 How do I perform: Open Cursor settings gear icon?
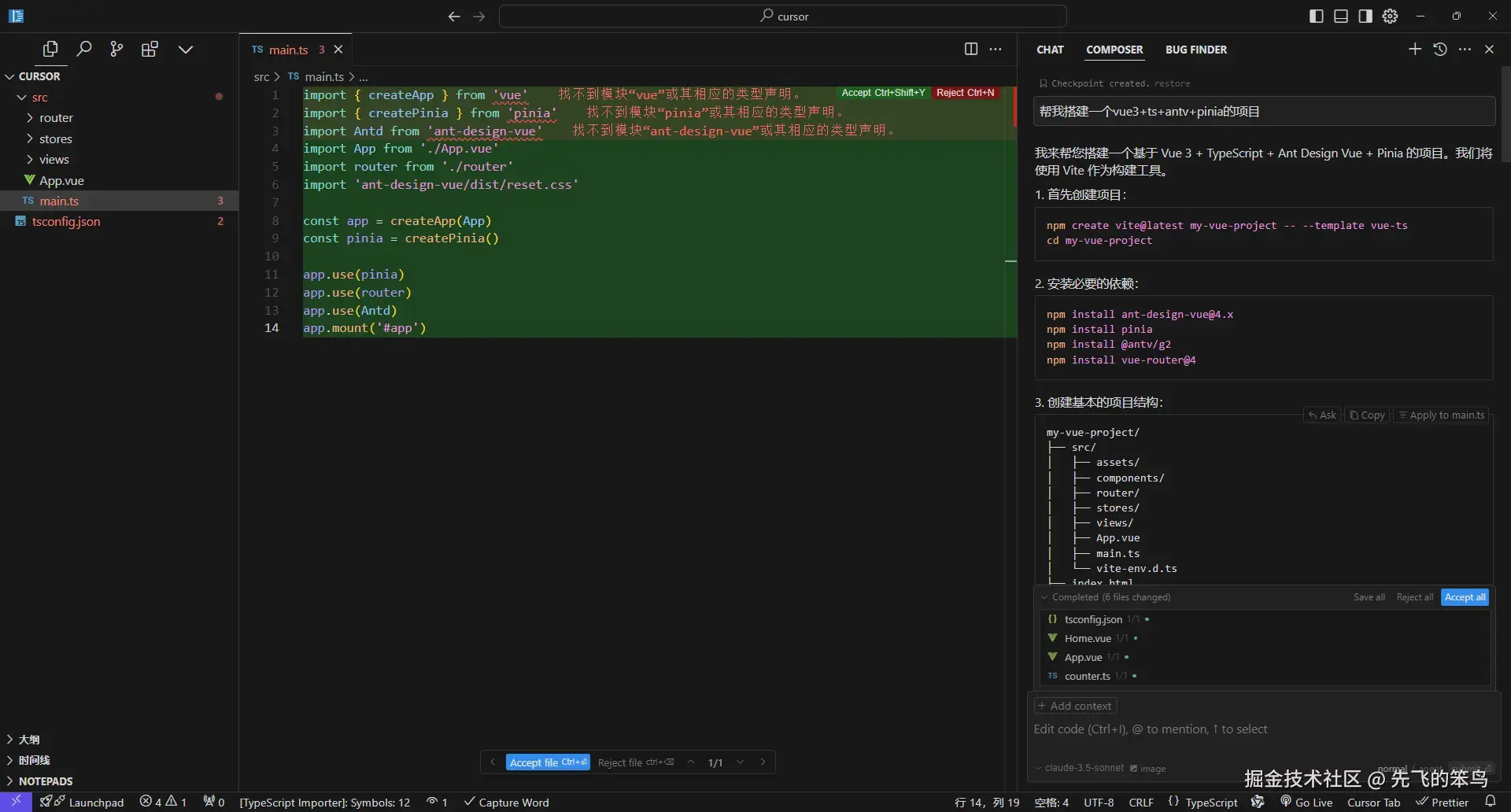(1391, 16)
